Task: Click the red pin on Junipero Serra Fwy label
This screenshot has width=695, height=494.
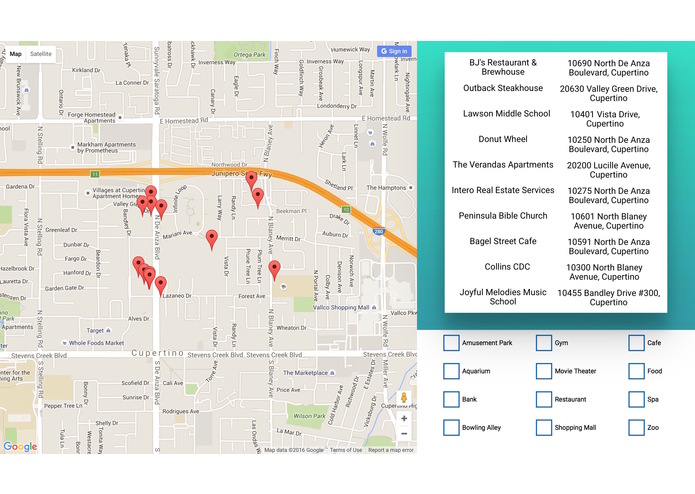Action: tap(251, 180)
